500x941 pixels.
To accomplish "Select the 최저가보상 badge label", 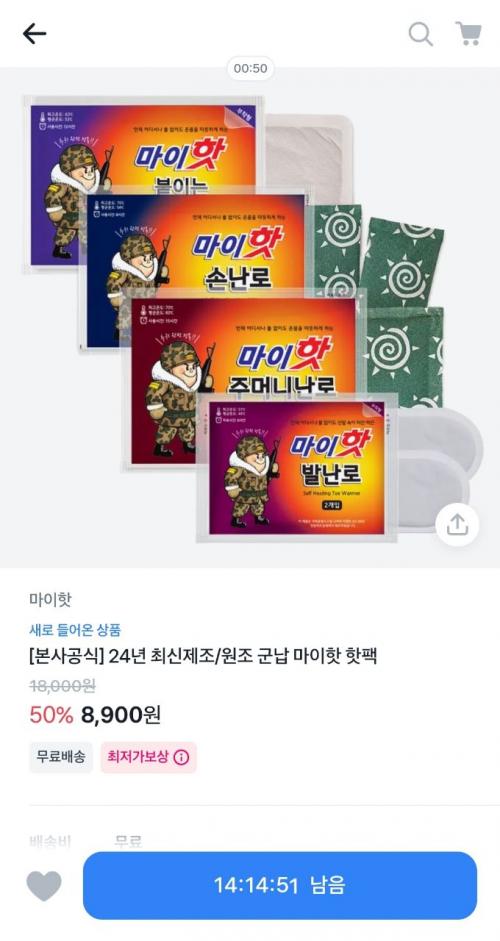I will click(x=137, y=757).
